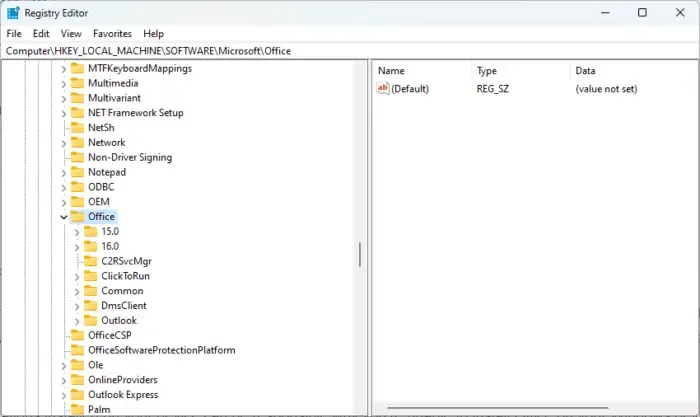Expand the Multimedia key chevron
Viewport: 700px width, 417px height.
[64, 83]
